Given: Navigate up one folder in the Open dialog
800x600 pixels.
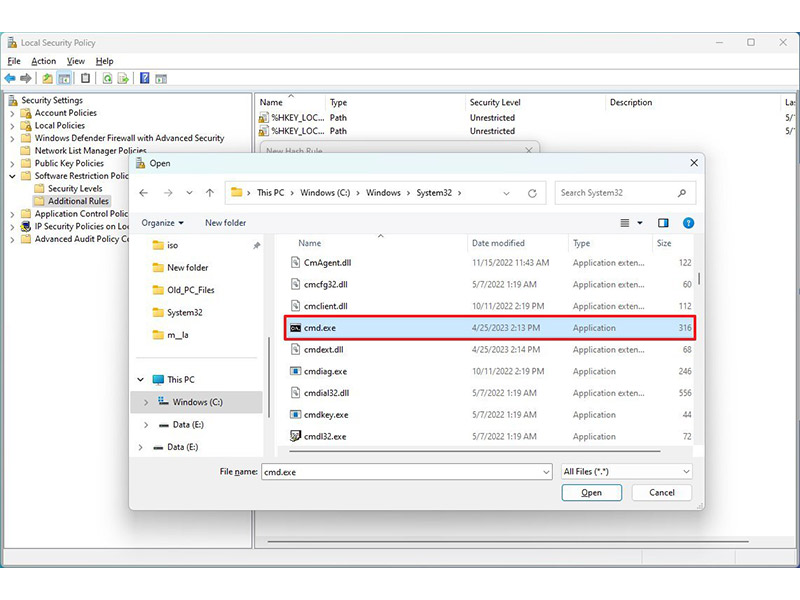Looking at the screenshot, I should tap(210, 193).
